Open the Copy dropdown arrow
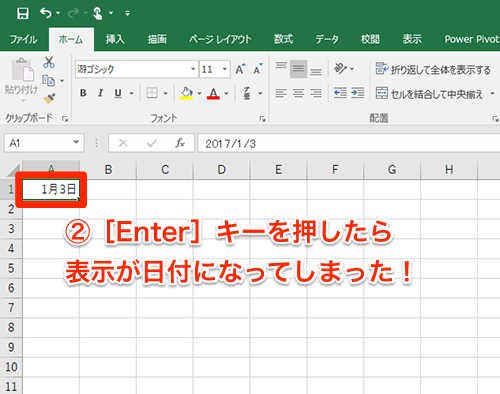Viewport: 500px width, 394px height. pyautogui.click(x=62, y=81)
